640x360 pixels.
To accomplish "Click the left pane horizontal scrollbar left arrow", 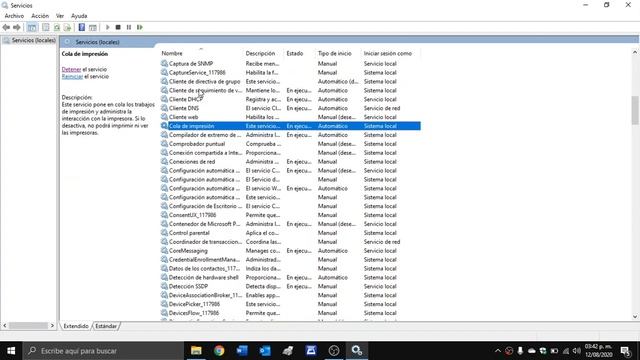I will (x=5, y=326).
